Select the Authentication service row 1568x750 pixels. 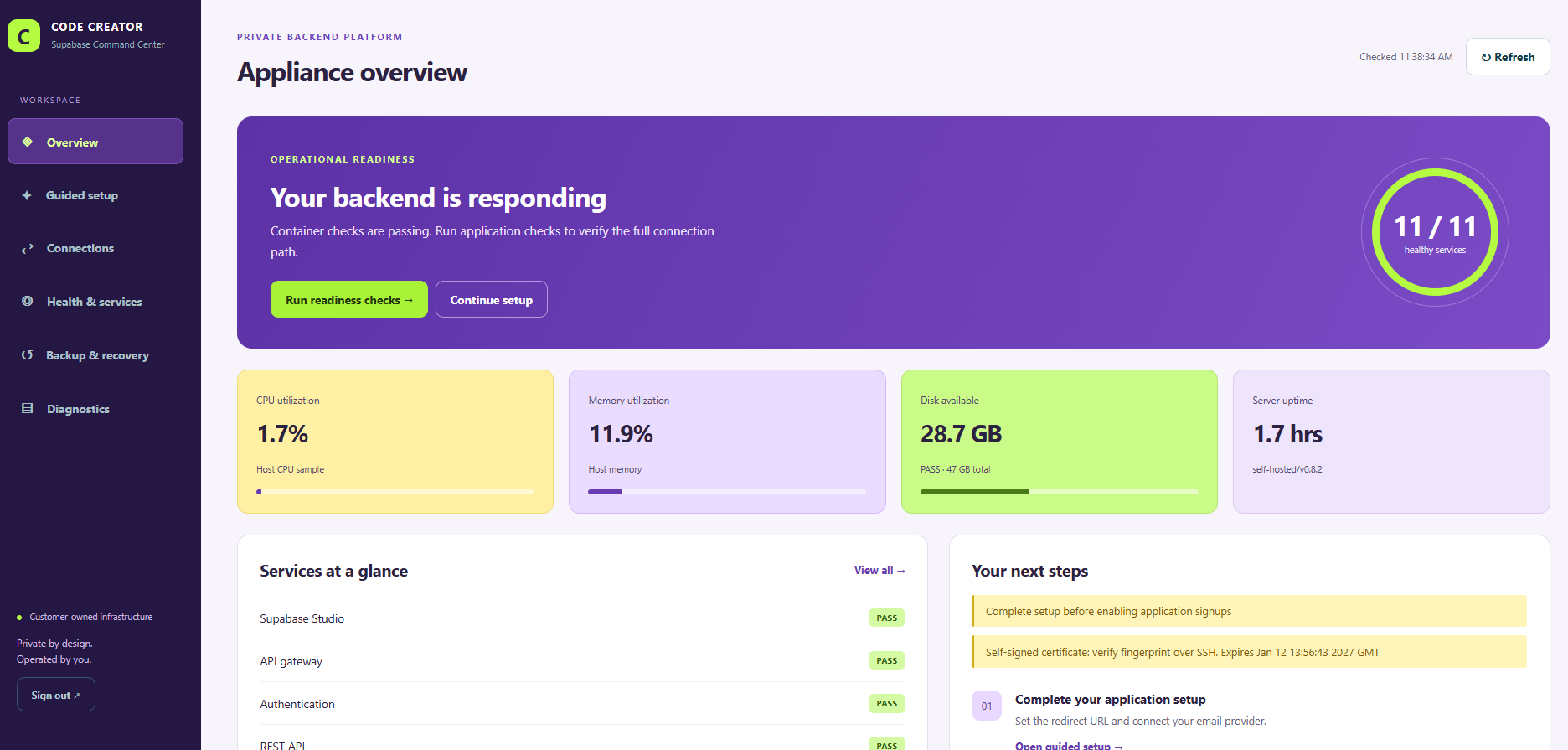tap(582, 704)
